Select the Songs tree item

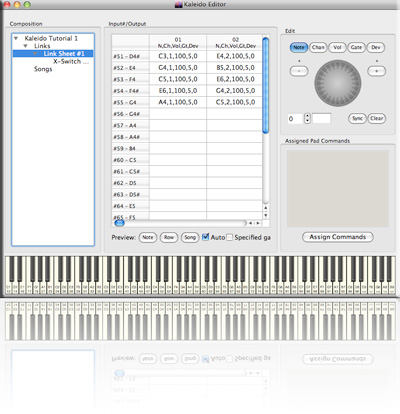pos(43,69)
